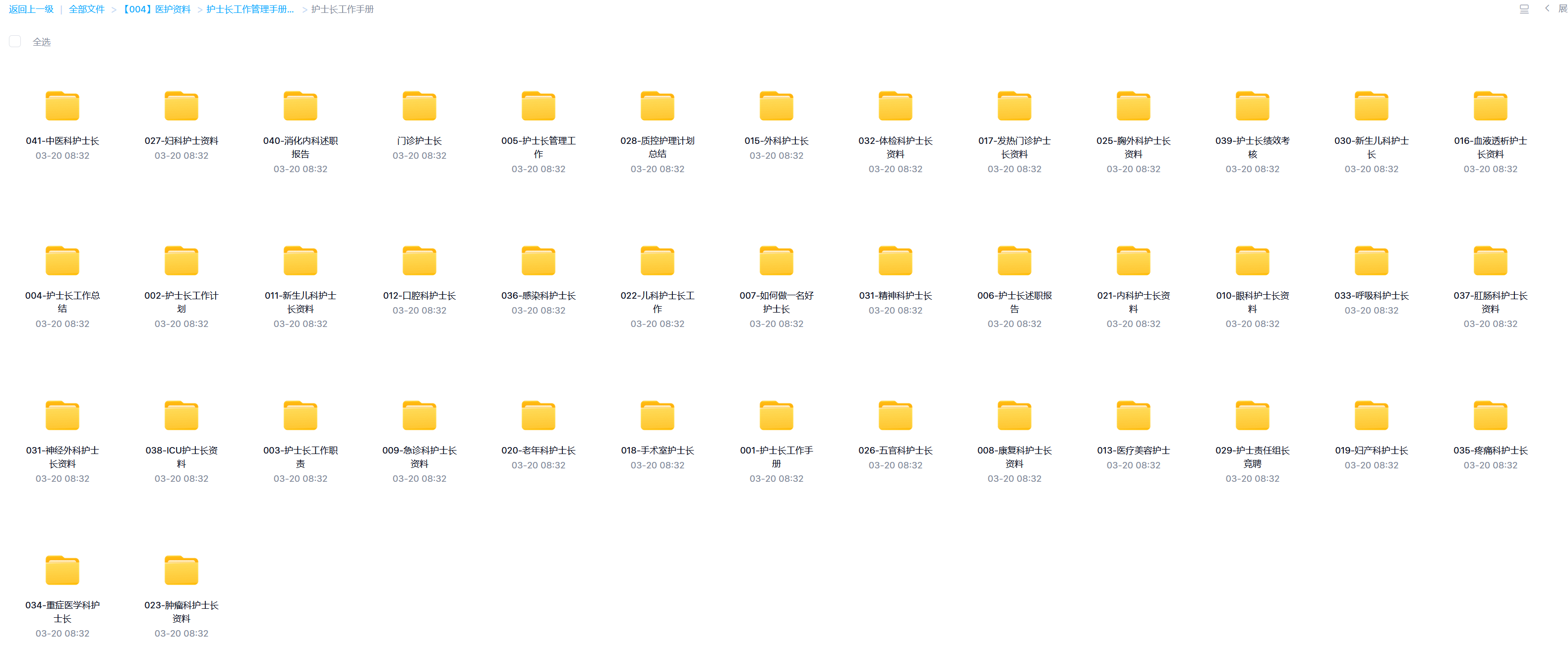This screenshot has width=1568, height=651.
Task: Expand side panel with left chevron
Action: point(1547,8)
